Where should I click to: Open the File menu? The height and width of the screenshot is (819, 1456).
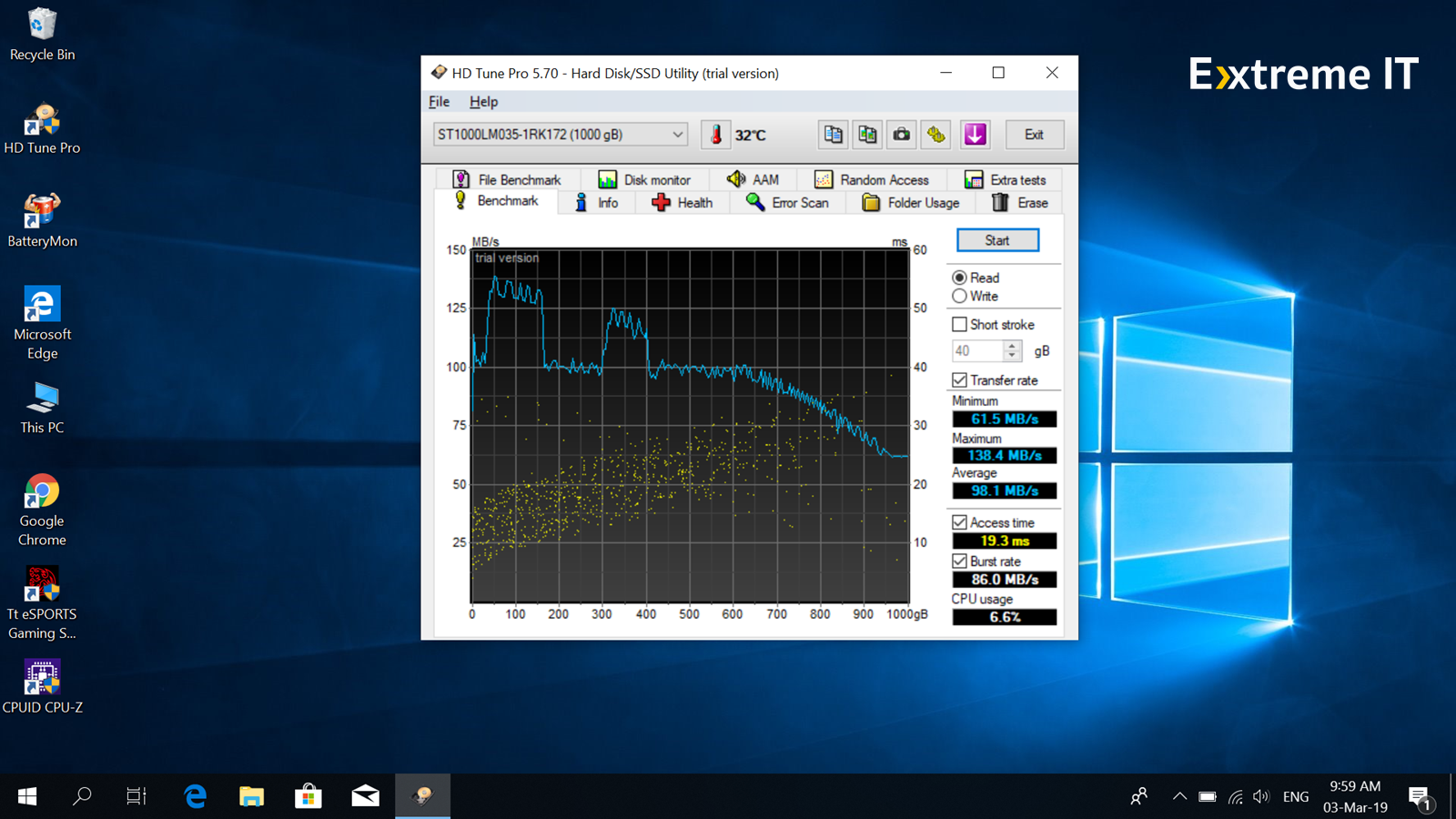(439, 102)
